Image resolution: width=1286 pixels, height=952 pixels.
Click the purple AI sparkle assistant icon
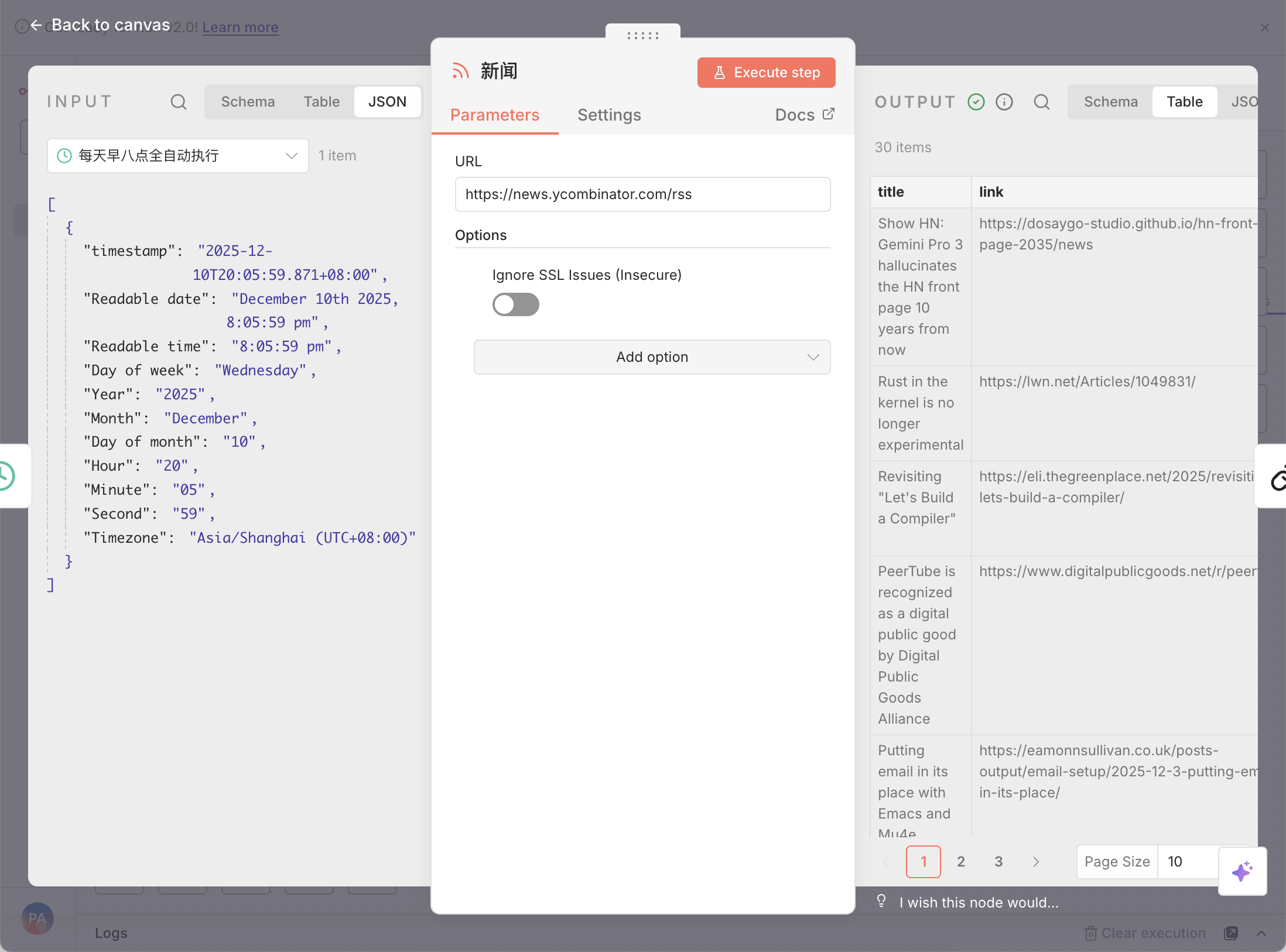pyautogui.click(x=1242, y=871)
